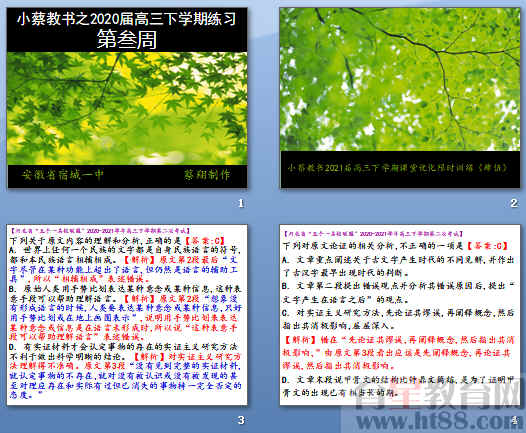
Task: Click the red 【解析】 paragraph on slide 4
Action: click(x=399, y=353)
